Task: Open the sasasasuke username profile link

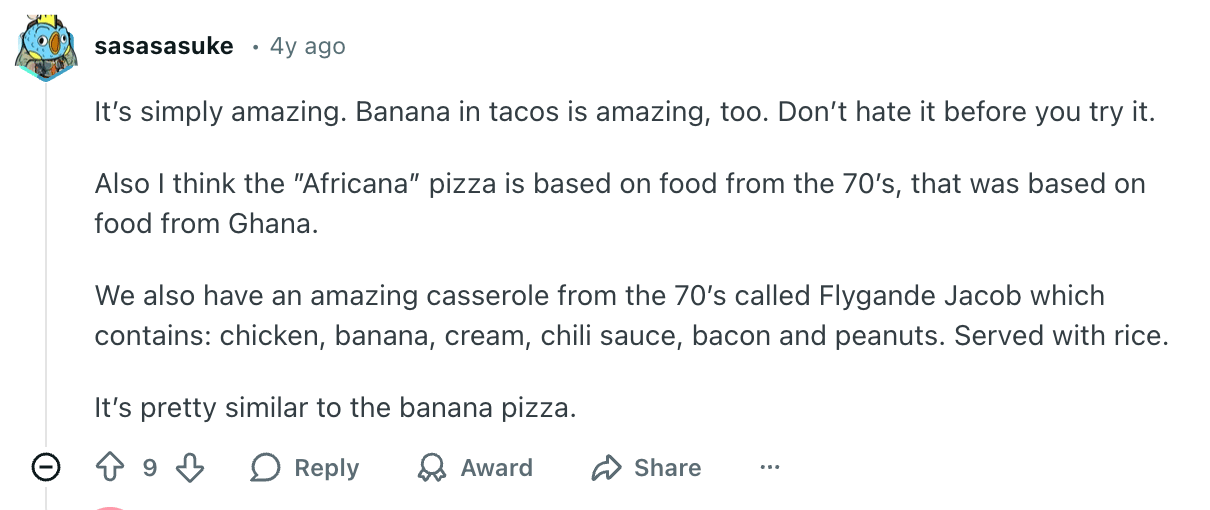Action: click(x=164, y=46)
